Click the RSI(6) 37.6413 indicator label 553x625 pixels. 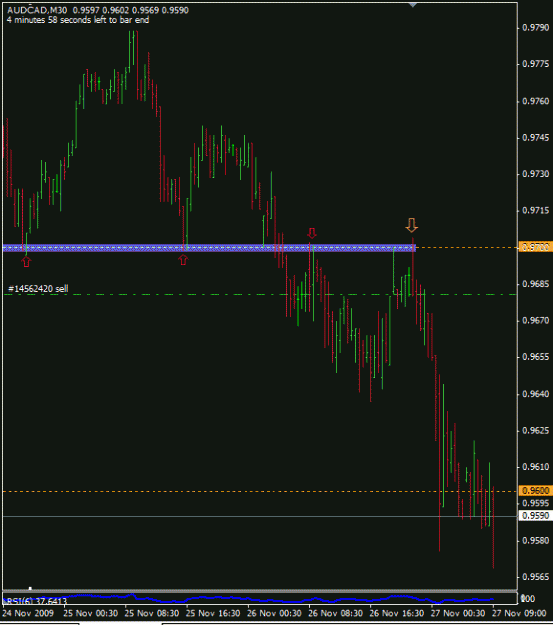37,601
